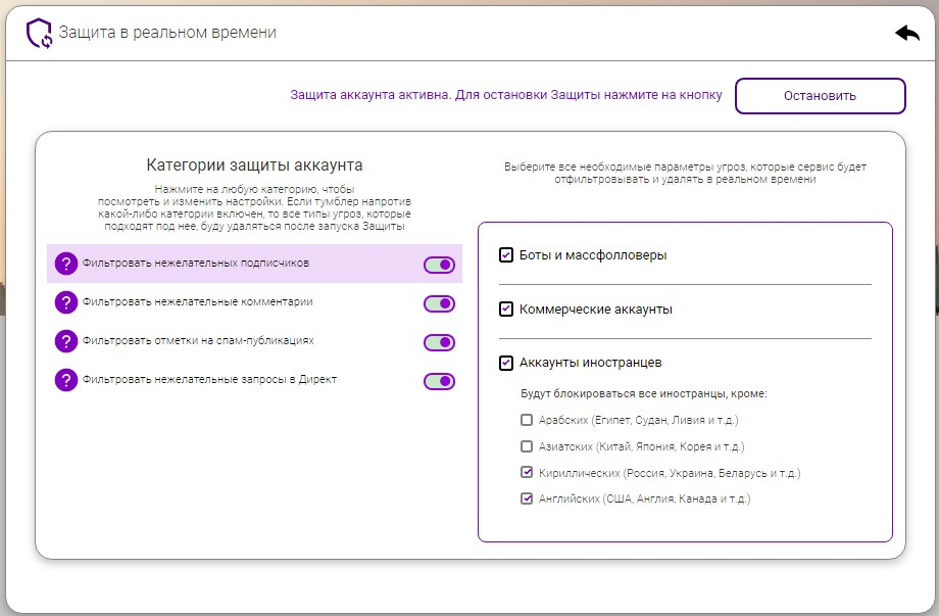
Task: Open 'Фильтровать нежелательные запросы в Директ' category
Action: (212, 381)
